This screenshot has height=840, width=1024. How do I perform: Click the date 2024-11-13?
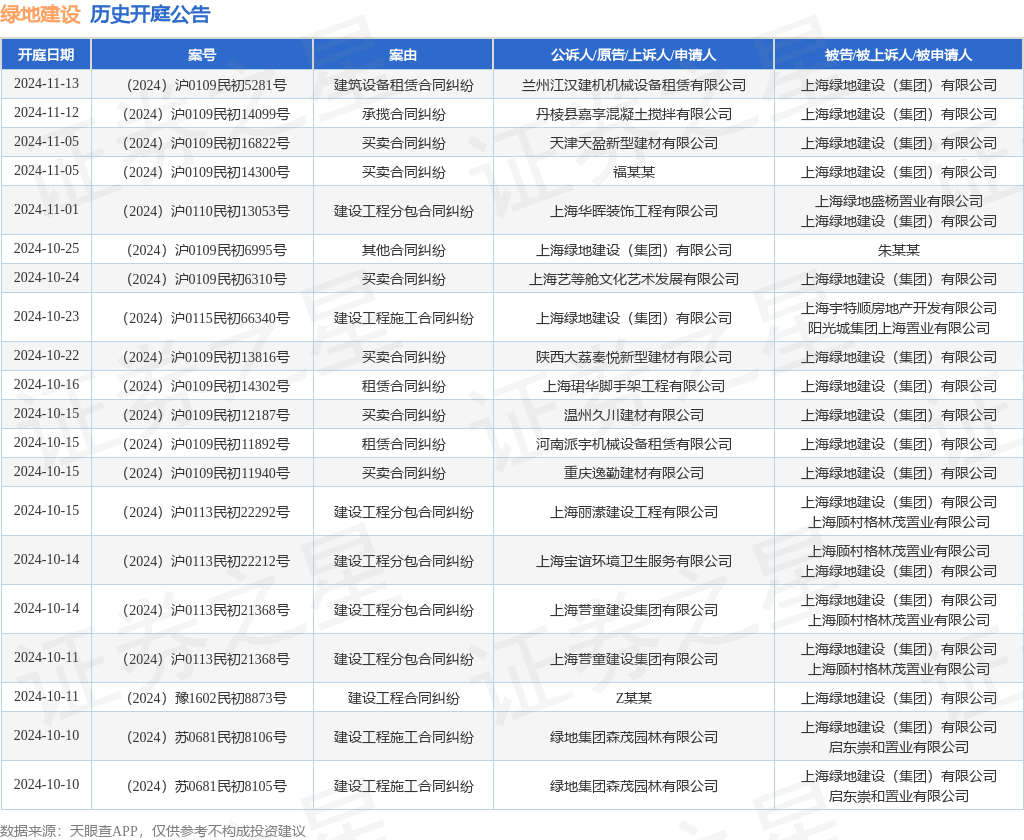coord(46,84)
